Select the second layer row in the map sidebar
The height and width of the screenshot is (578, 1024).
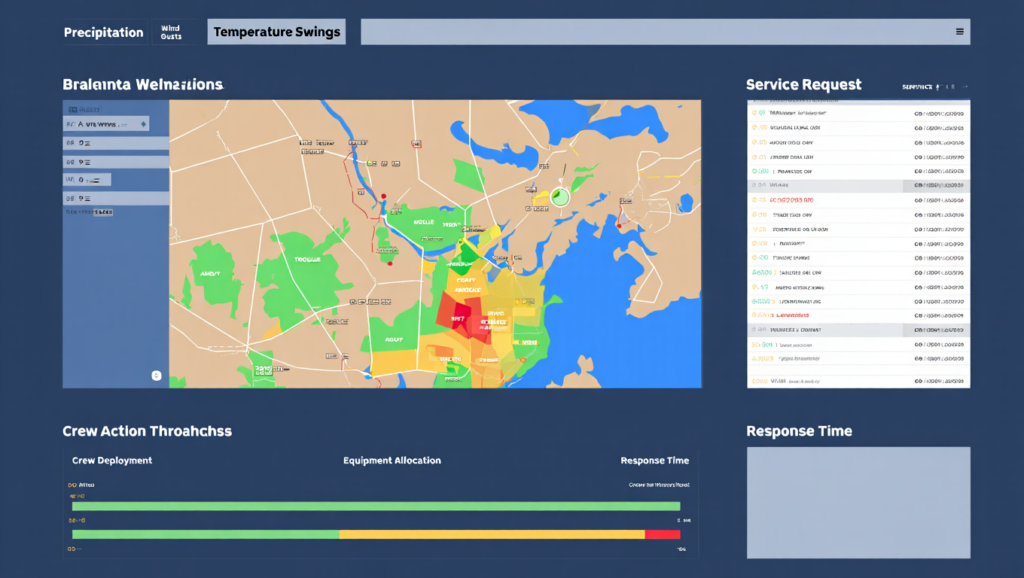click(115, 143)
